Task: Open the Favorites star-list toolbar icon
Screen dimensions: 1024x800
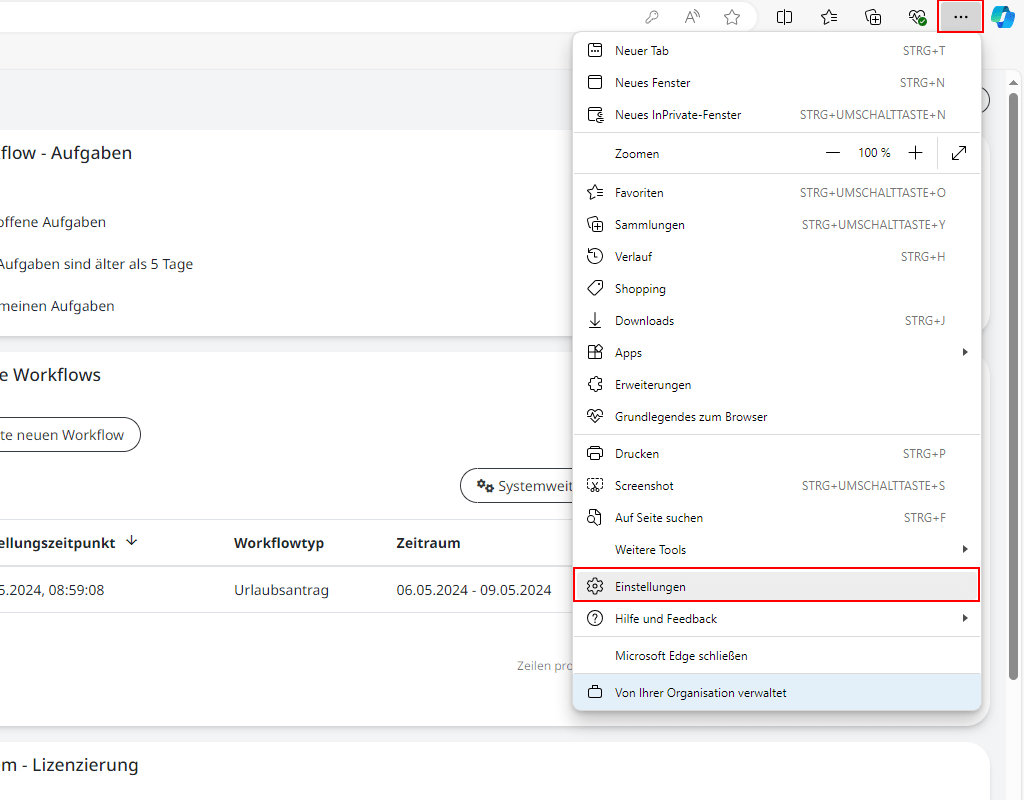Action: pos(829,17)
